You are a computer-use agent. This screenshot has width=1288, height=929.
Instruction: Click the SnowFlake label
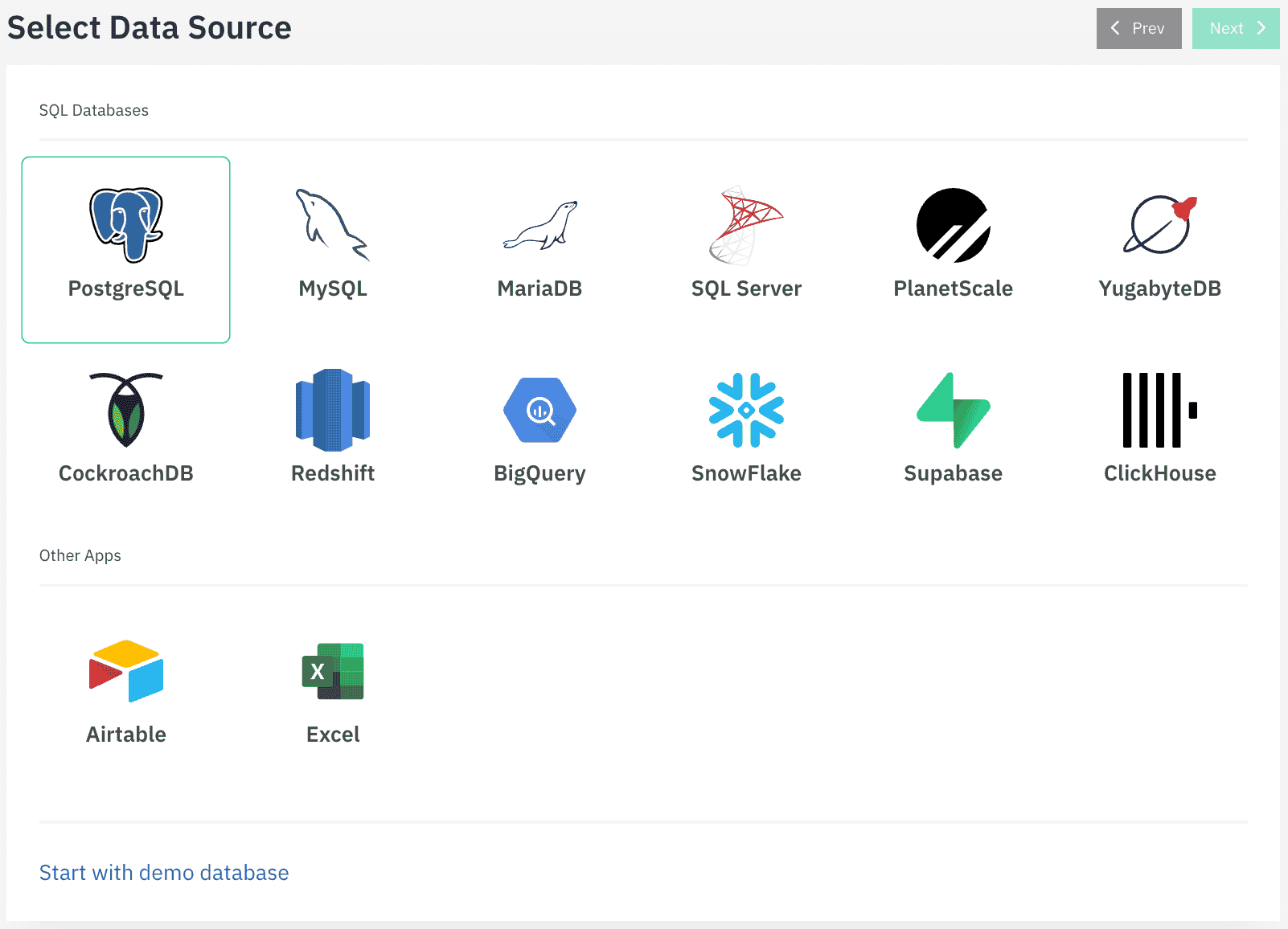tap(746, 473)
